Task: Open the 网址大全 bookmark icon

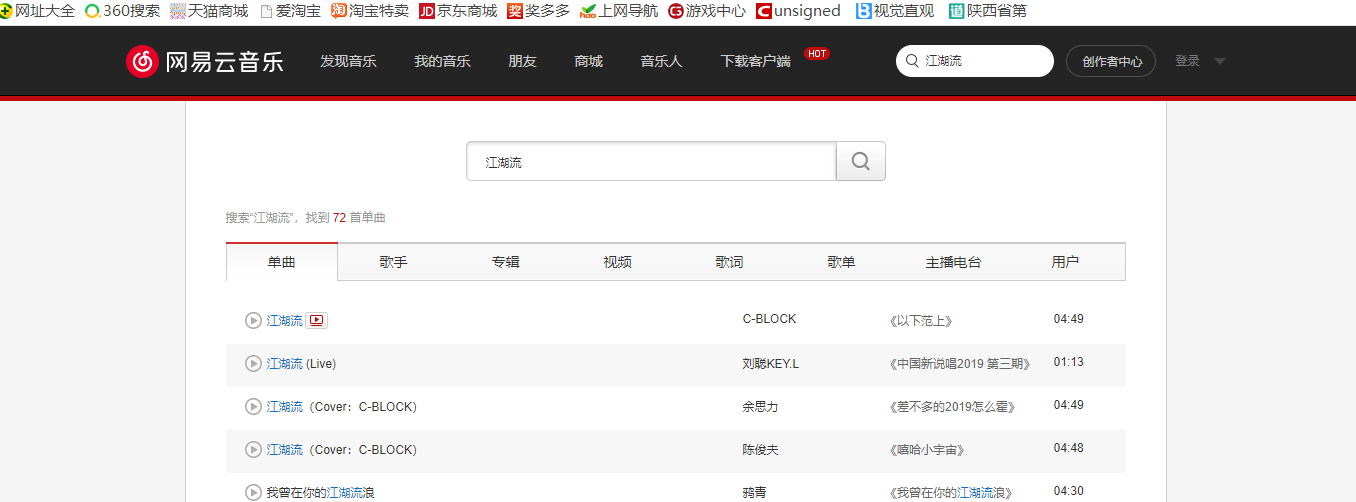Action: coord(6,11)
